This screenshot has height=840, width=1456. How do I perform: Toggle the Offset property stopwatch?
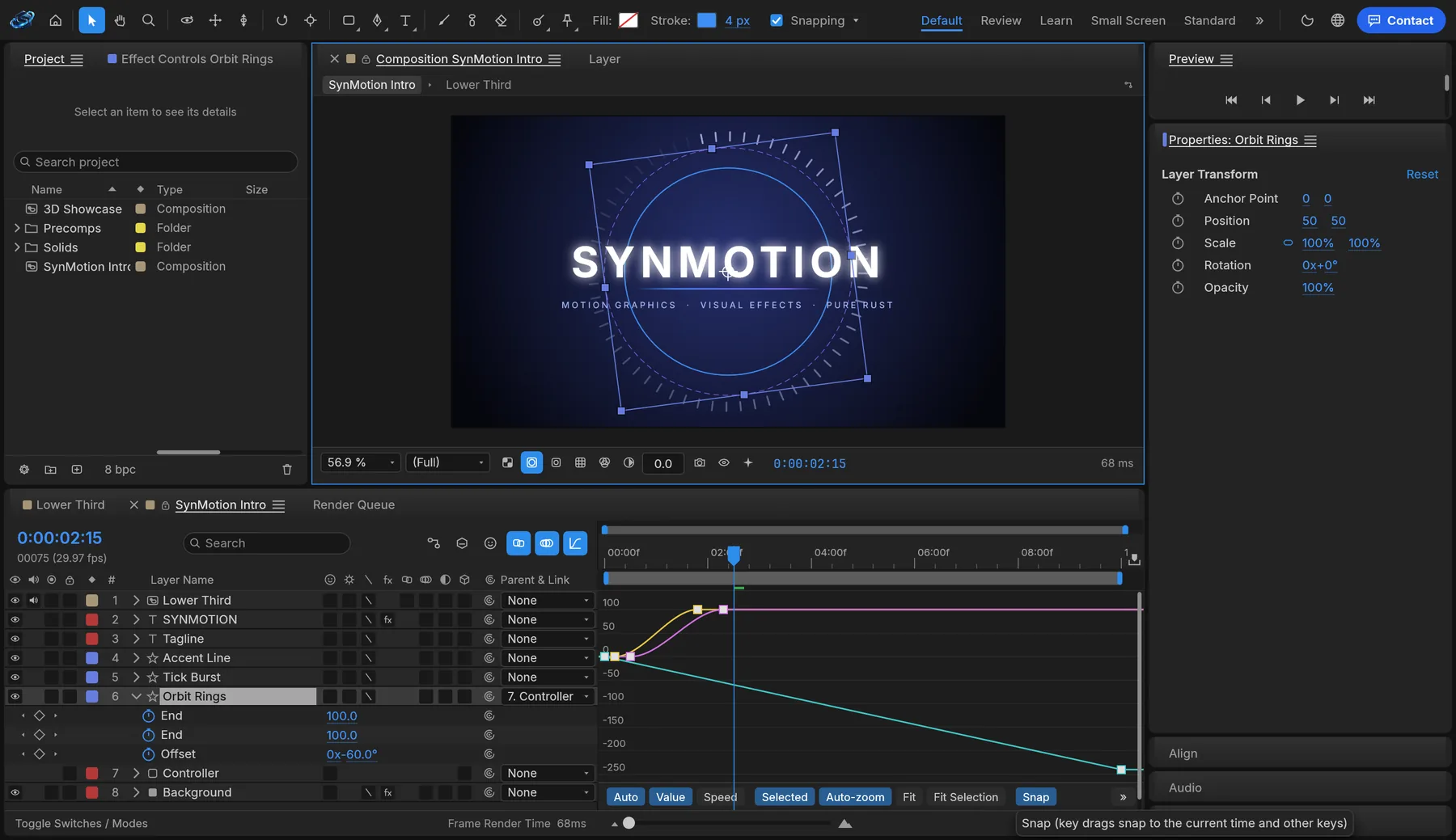(148, 754)
